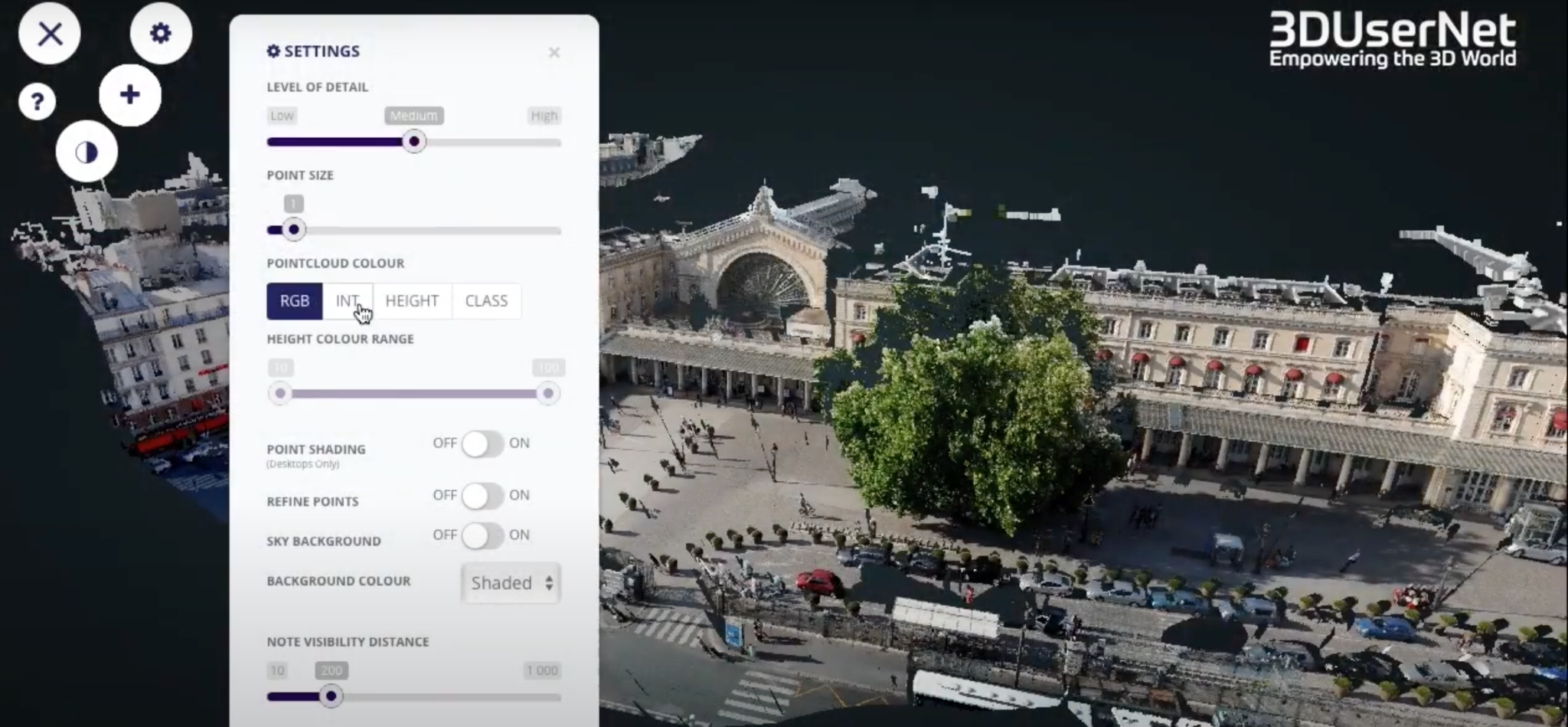
Task: Open the Background Colour dropdown
Action: coord(511,583)
